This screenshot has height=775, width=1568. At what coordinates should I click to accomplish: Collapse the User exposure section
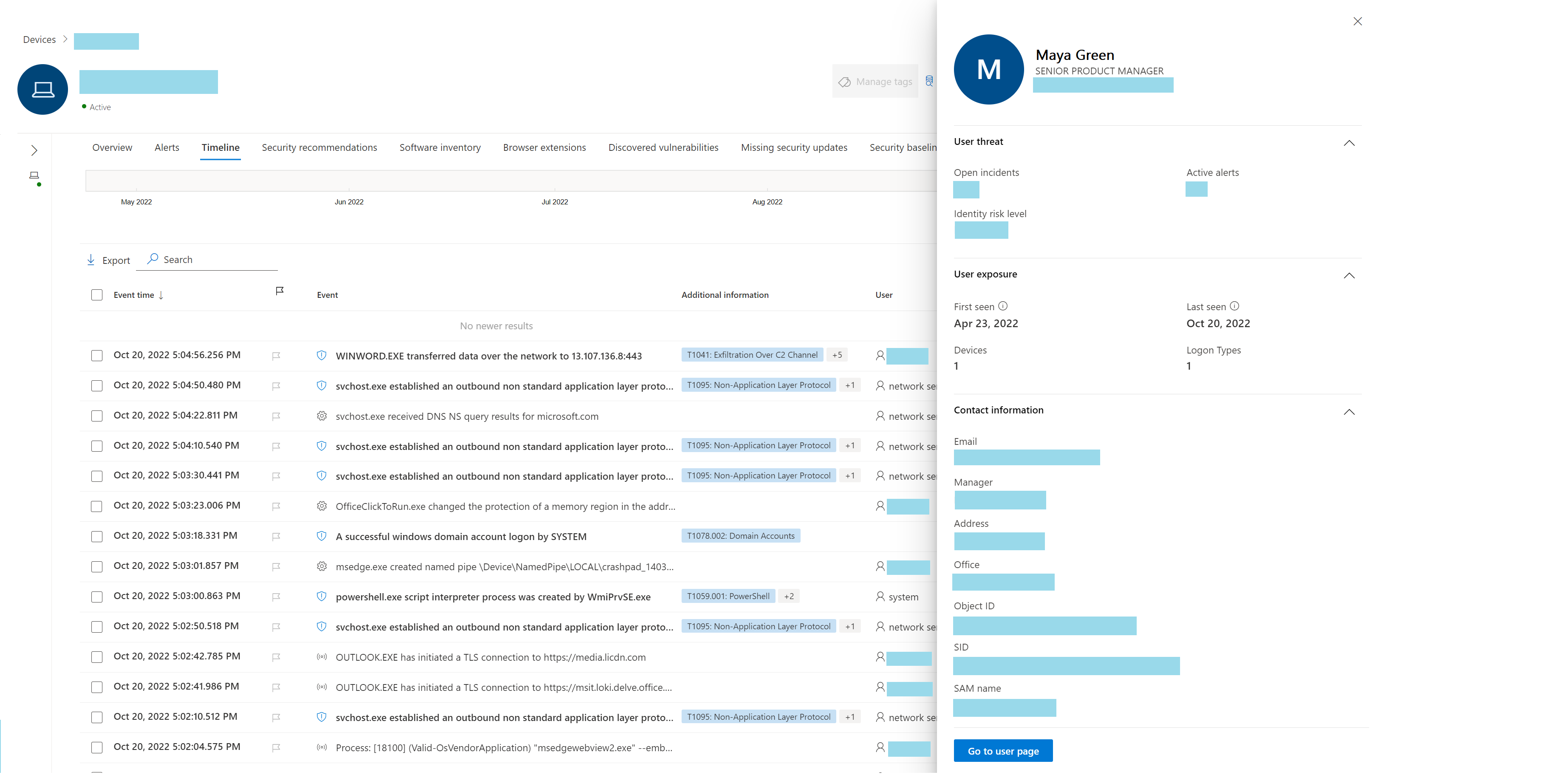(1349, 276)
